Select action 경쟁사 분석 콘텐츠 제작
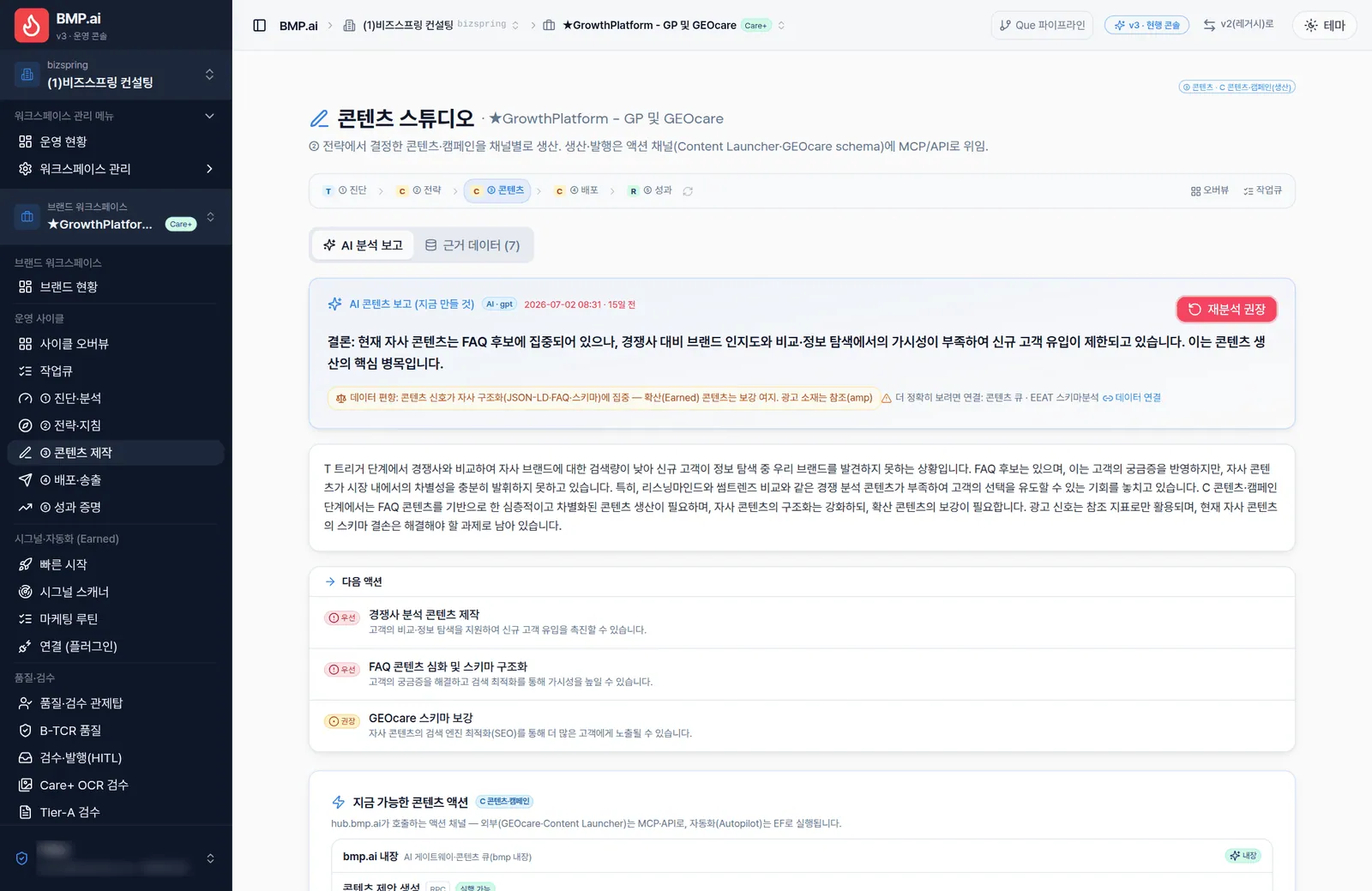Image resolution: width=1372 pixels, height=891 pixels. (x=802, y=623)
